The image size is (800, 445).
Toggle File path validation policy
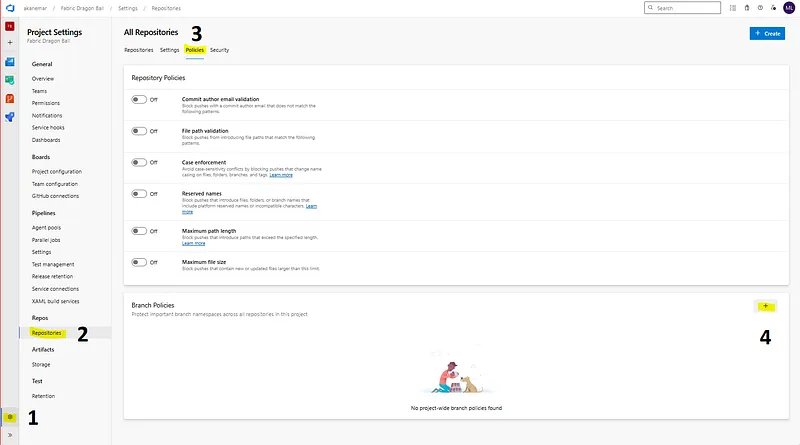(x=139, y=131)
